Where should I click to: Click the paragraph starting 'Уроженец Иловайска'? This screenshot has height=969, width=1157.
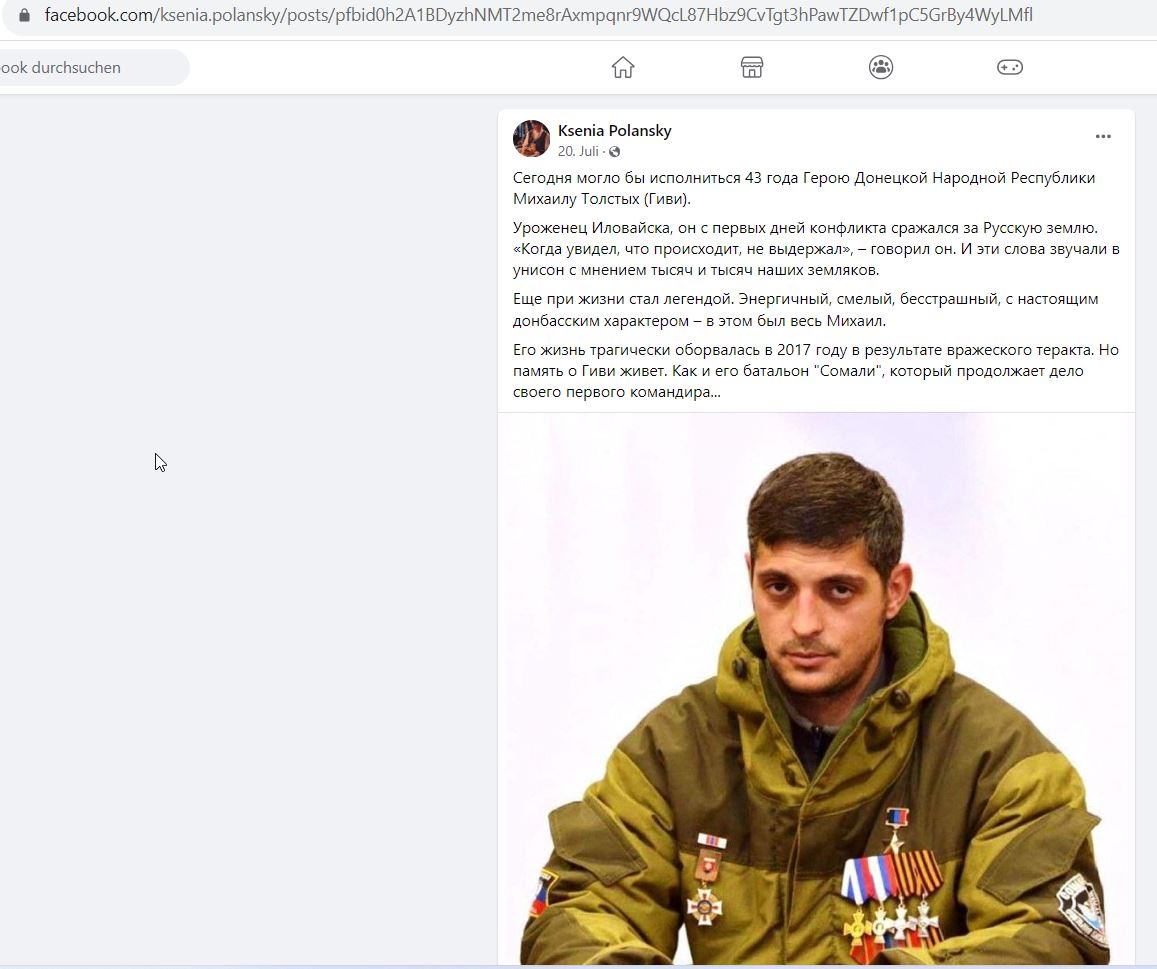(816, 249)
